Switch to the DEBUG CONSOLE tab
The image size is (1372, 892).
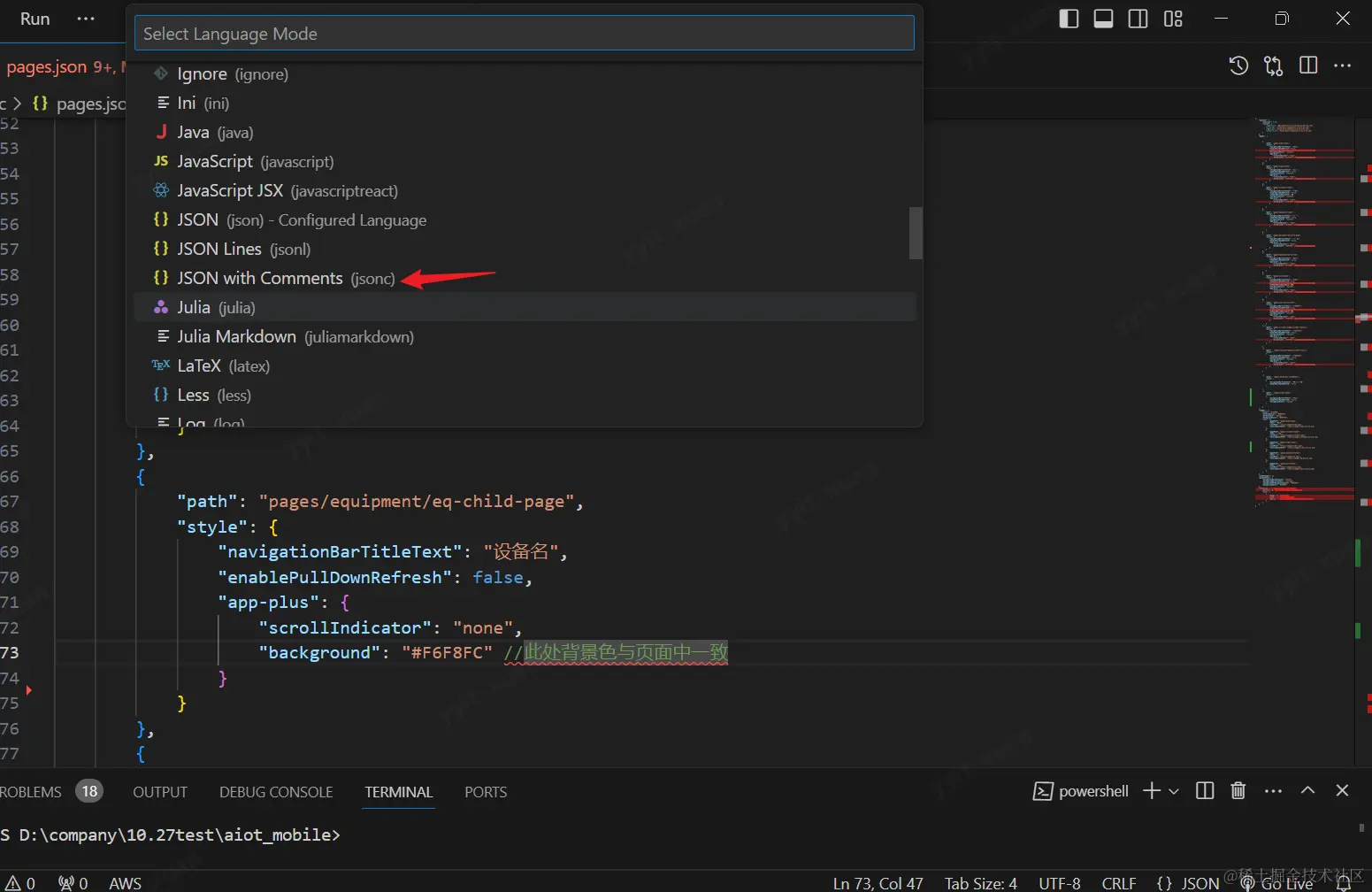[275, 792]
